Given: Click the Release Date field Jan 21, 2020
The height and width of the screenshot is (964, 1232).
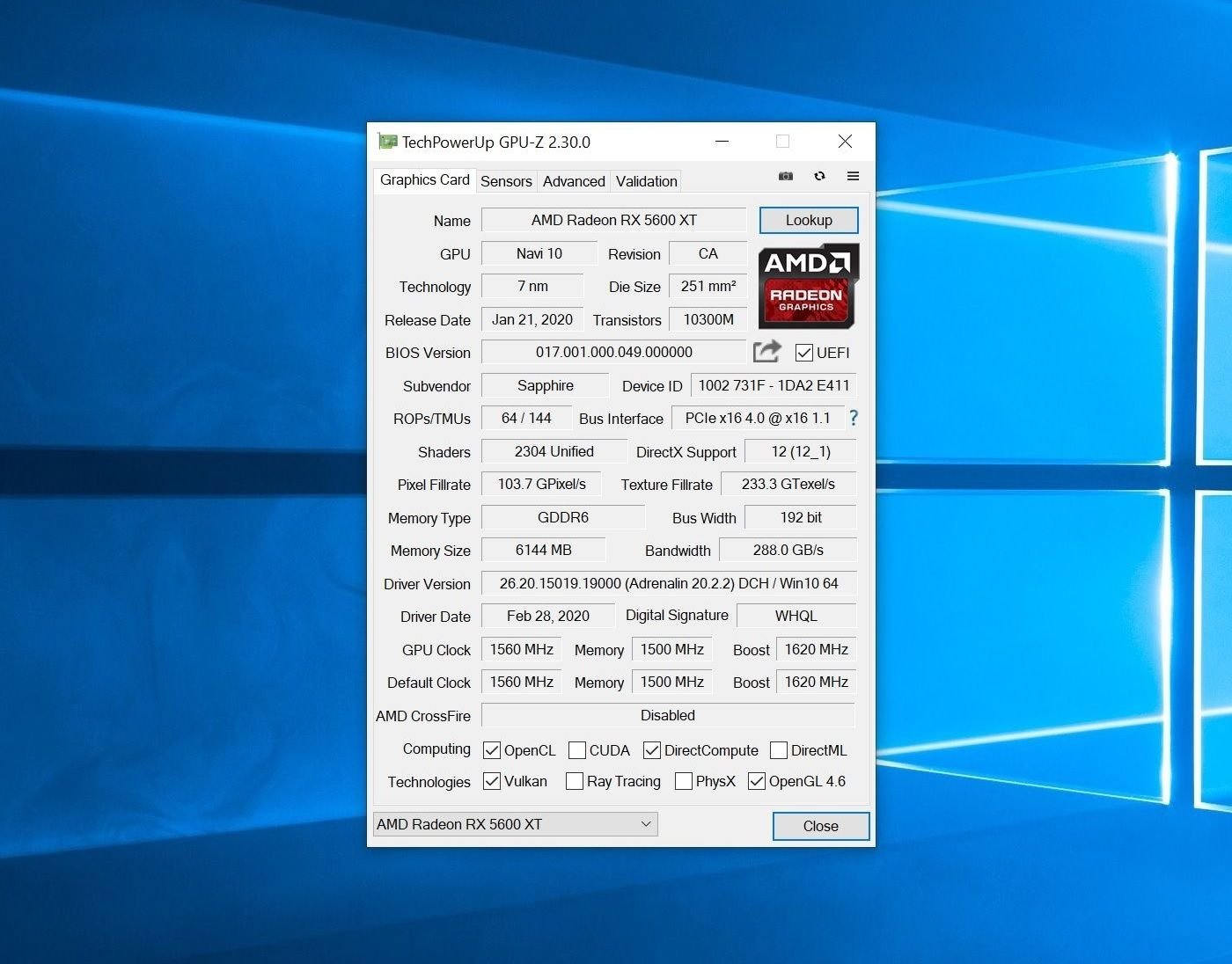Looking at the screenshot, I should tap(532, 319).
